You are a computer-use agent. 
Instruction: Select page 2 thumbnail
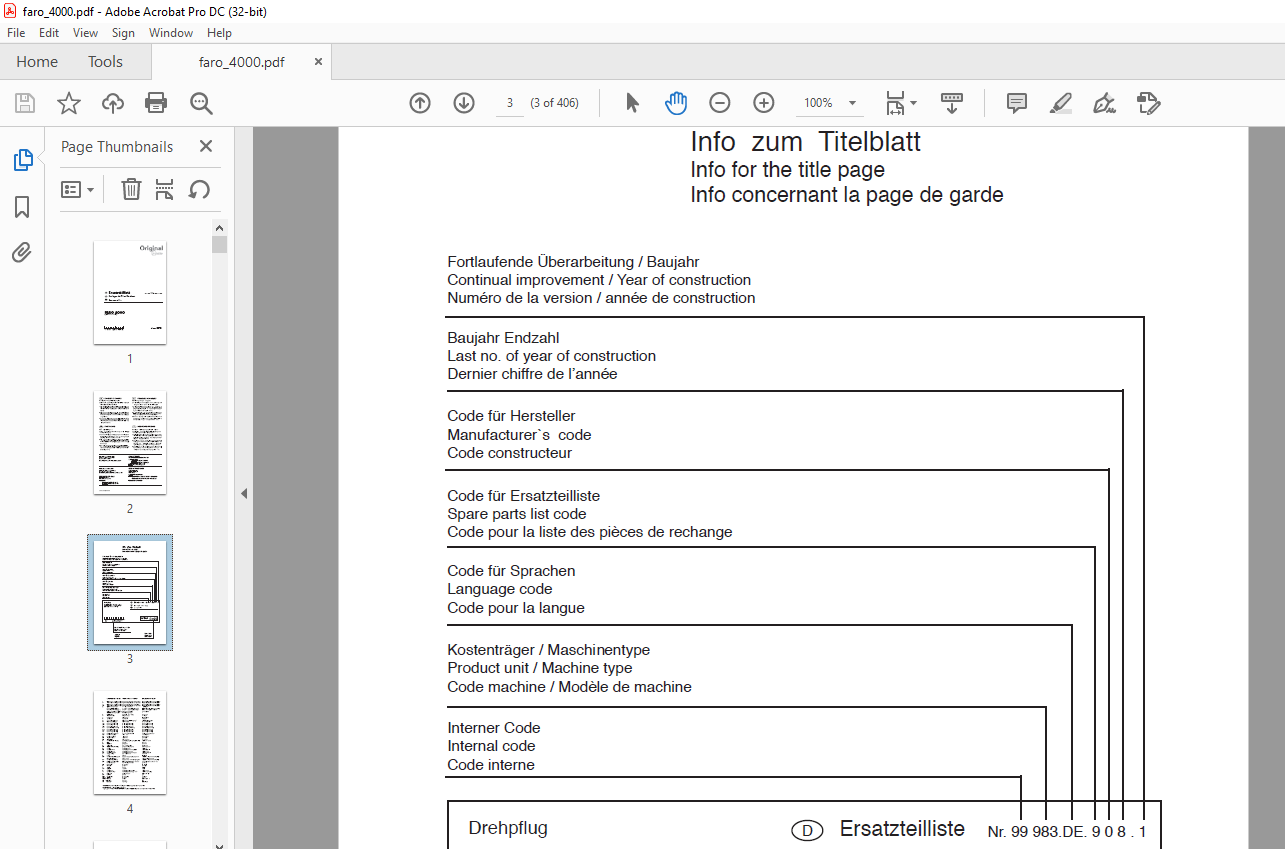(130, 442)
